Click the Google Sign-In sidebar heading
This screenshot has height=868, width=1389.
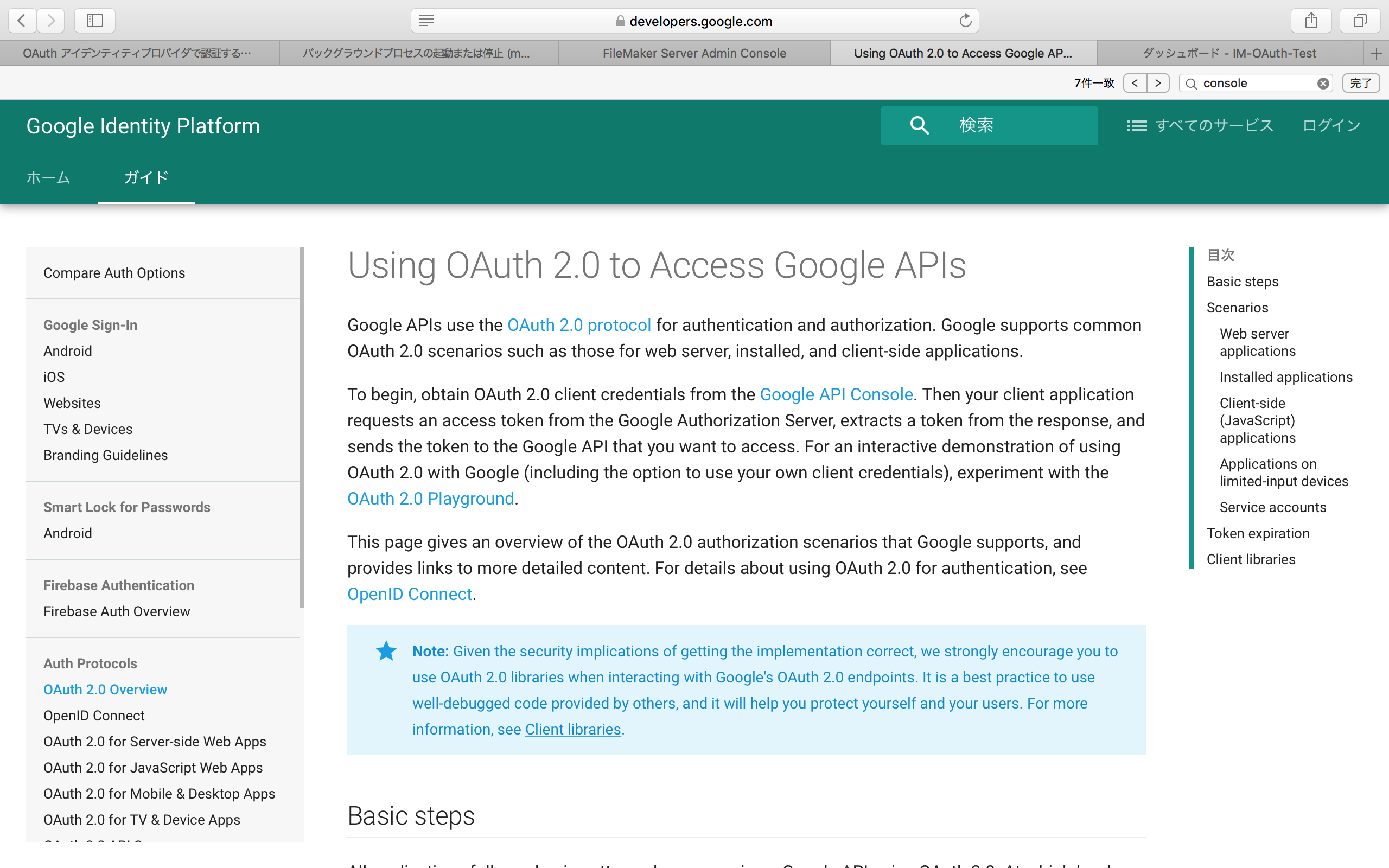(90, 325)
